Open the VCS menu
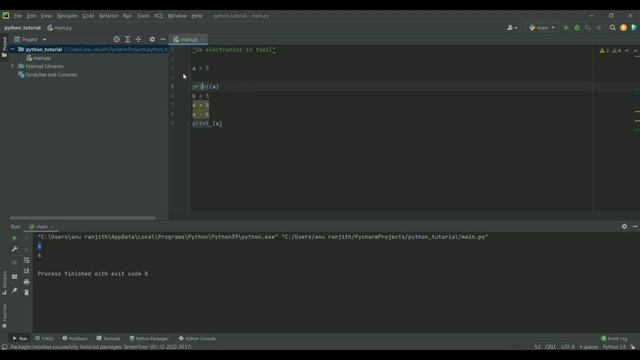Screen dimensions: 640x360 [158, 16]
